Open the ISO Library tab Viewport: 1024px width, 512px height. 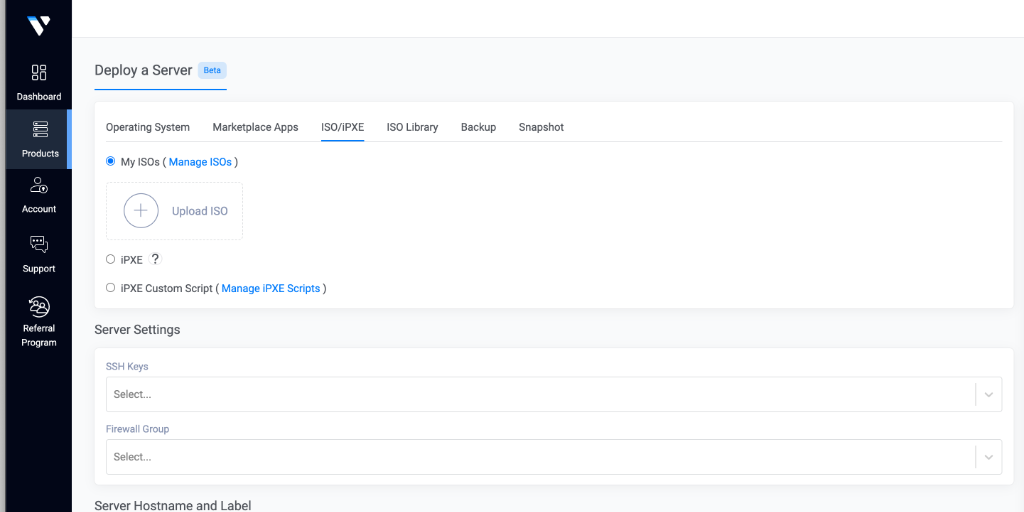point(412,127)
